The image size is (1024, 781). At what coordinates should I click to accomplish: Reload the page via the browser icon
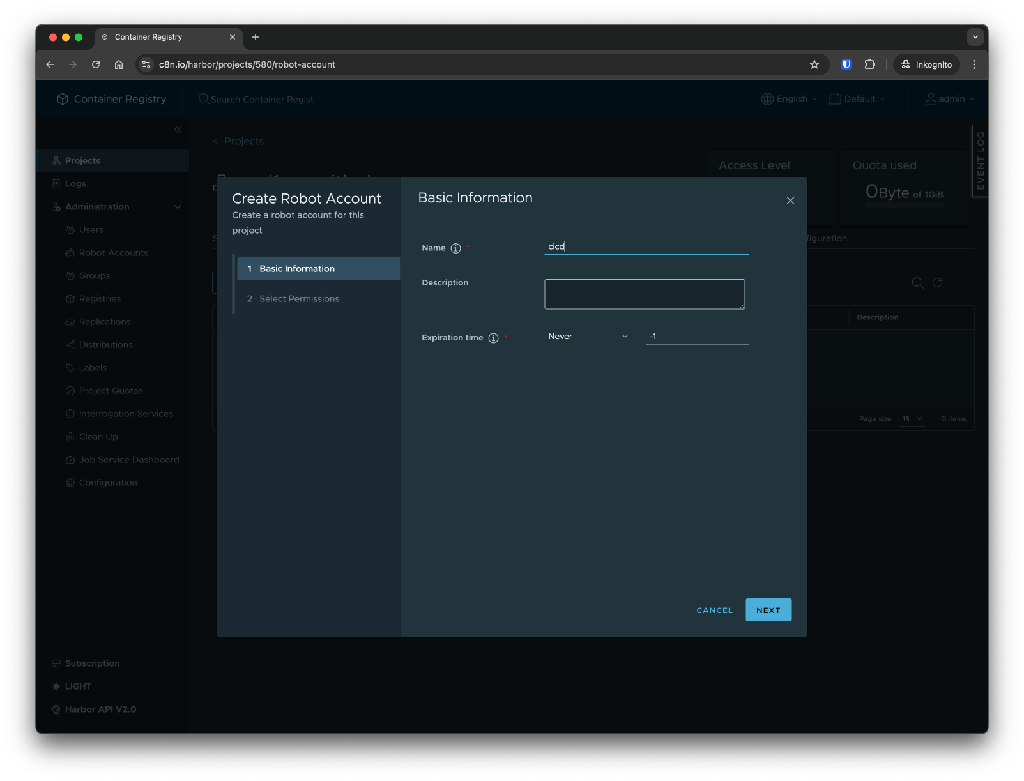96,65
